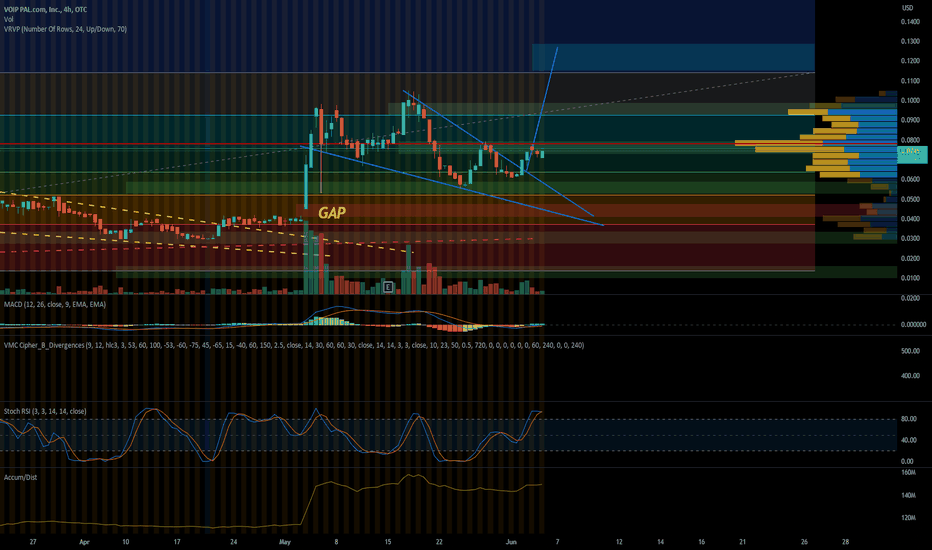This screenshot has height=550, width=932.
Task: Click the 'Vol' indicator label
Action: (x=8, y=19)
